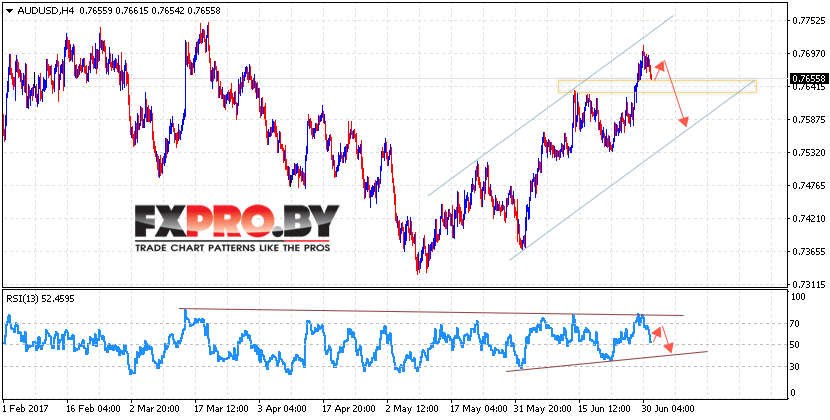Select the RSI scale value 50
This screenshot has height=420, width=830.
(x=796, y=345)
